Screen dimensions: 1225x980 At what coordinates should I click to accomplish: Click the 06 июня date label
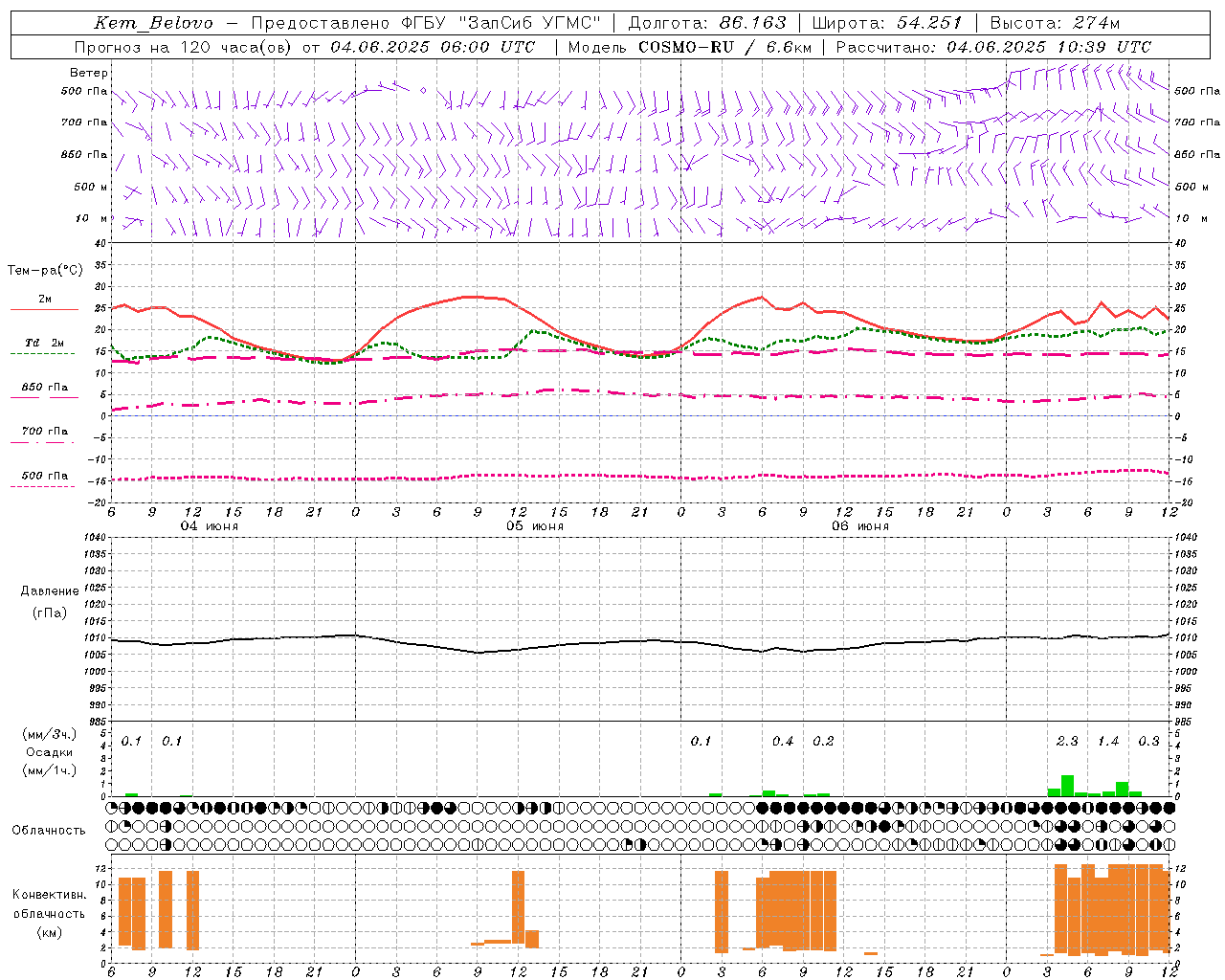pyautogui.click(x=860, y=526)
